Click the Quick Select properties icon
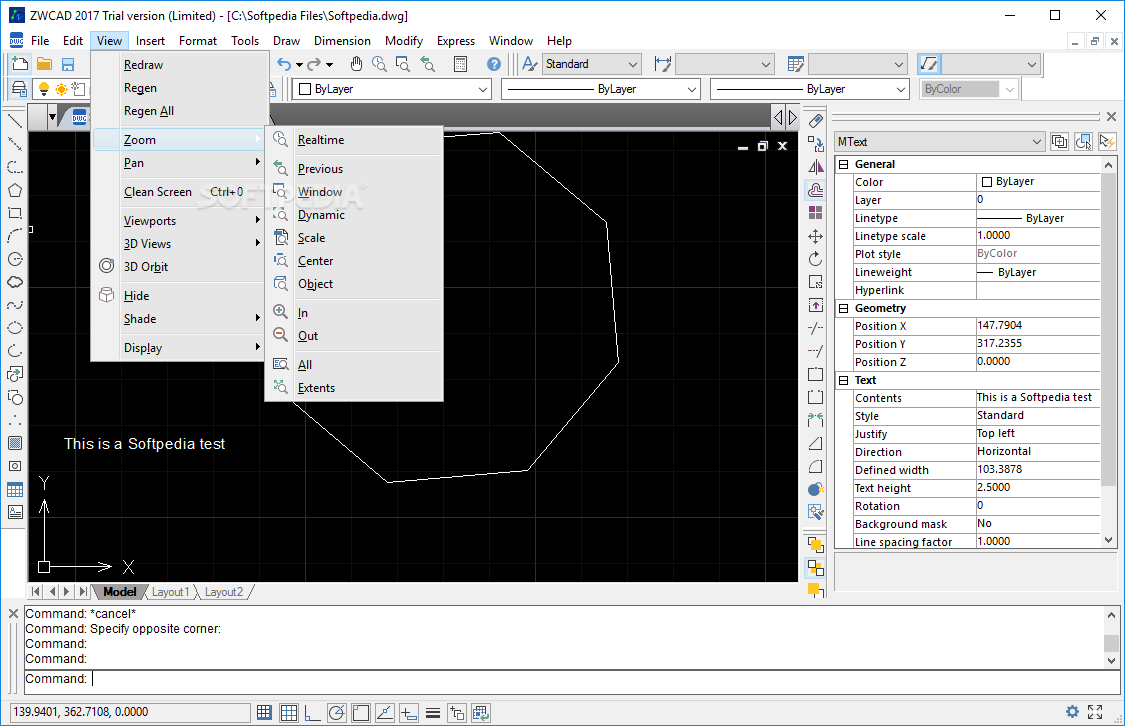The width and height of the screenshot is (1125, 726). pos(1107,141)
